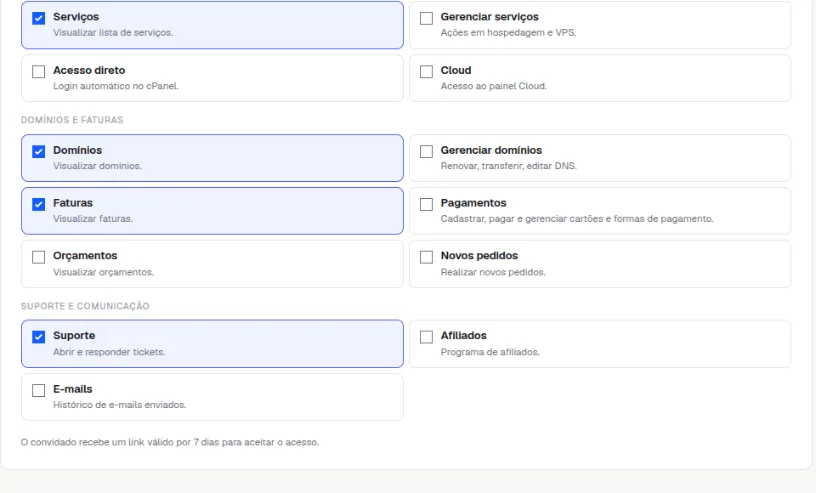Uncheck the Domínios checkbox
Viewport: 816px width, 493px height.
click(x=39, y=151)
